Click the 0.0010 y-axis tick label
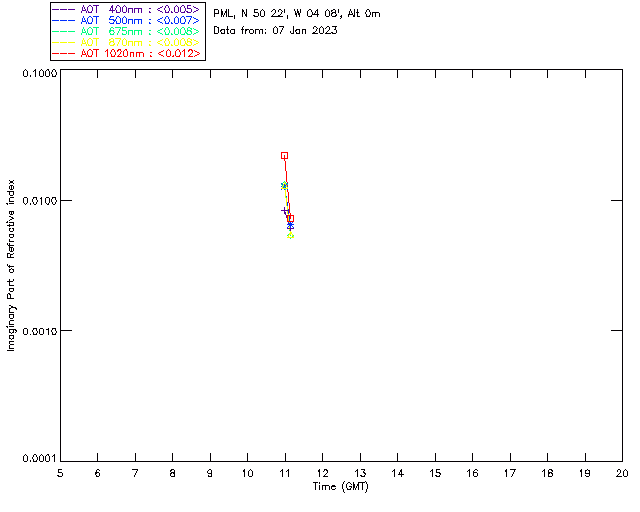Image resolution: width=640 pixels, height=512 pixels. 40,331
